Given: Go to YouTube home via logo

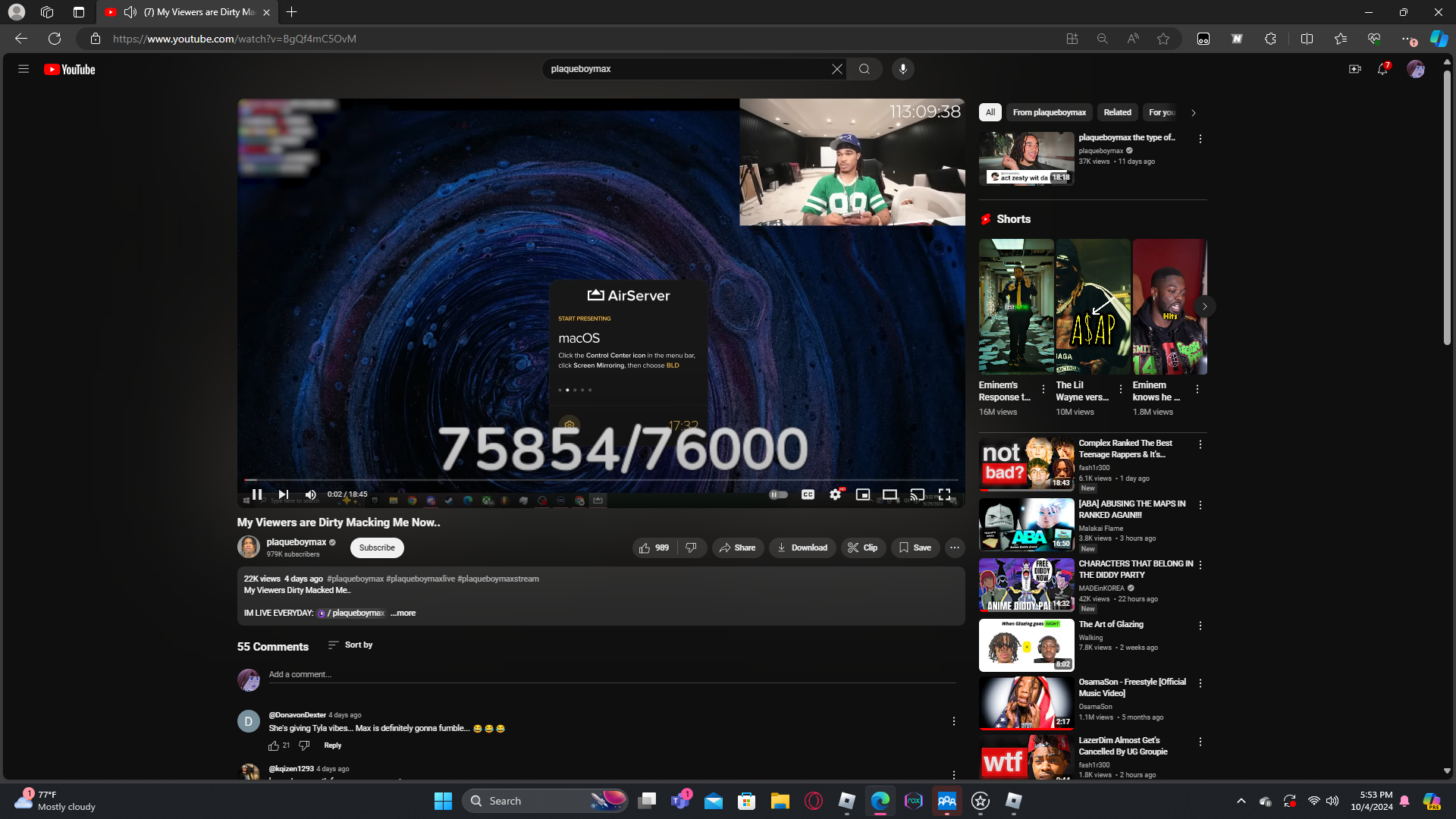Looking at the screenshot, I should click(x=70, y=70).
